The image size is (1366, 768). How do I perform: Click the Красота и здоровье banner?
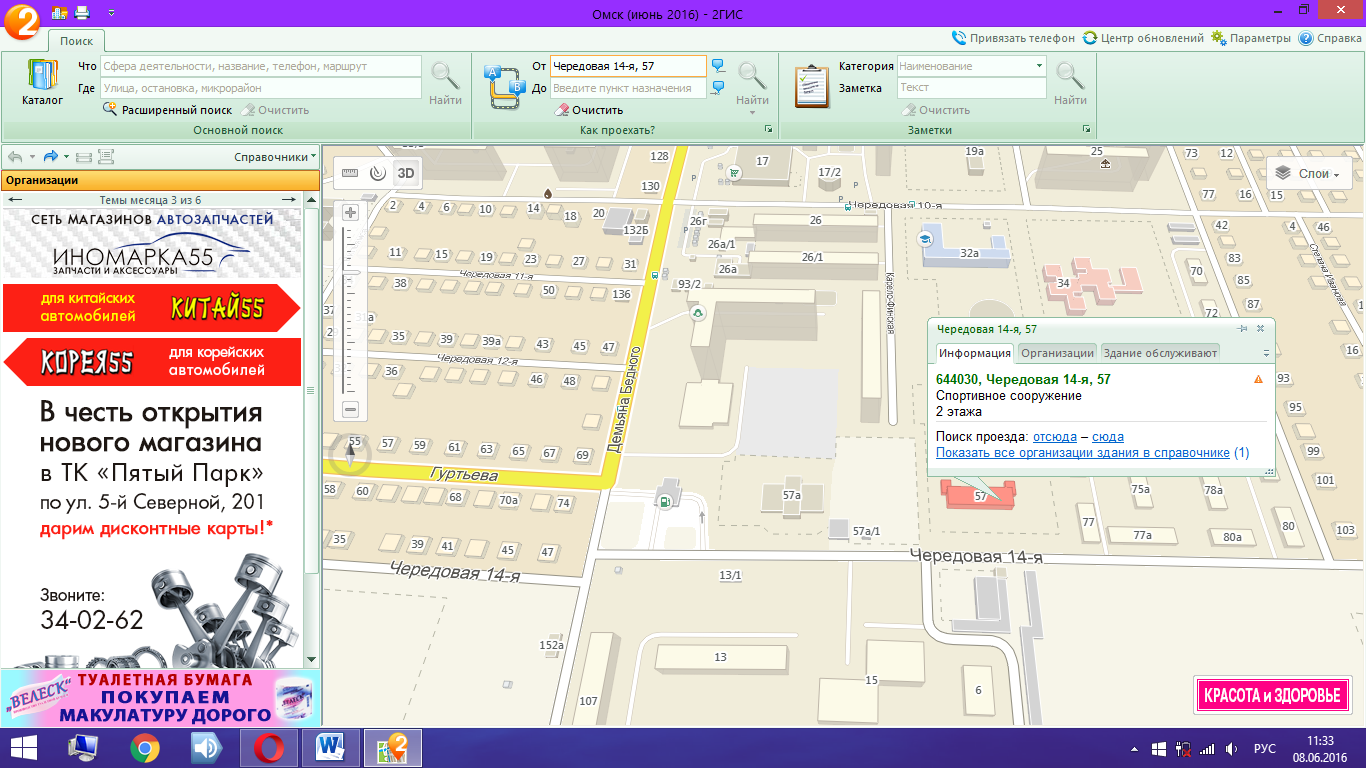(1272, 695)
